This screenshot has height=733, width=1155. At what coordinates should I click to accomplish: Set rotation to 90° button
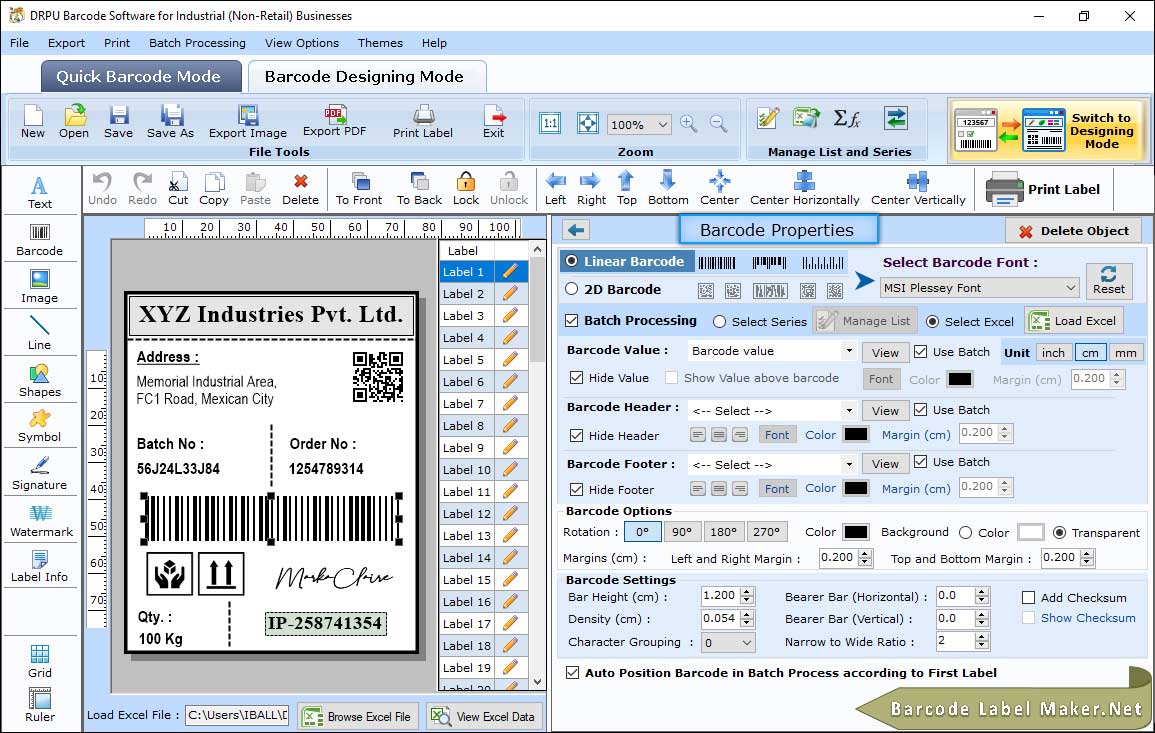tap(682, 532)
